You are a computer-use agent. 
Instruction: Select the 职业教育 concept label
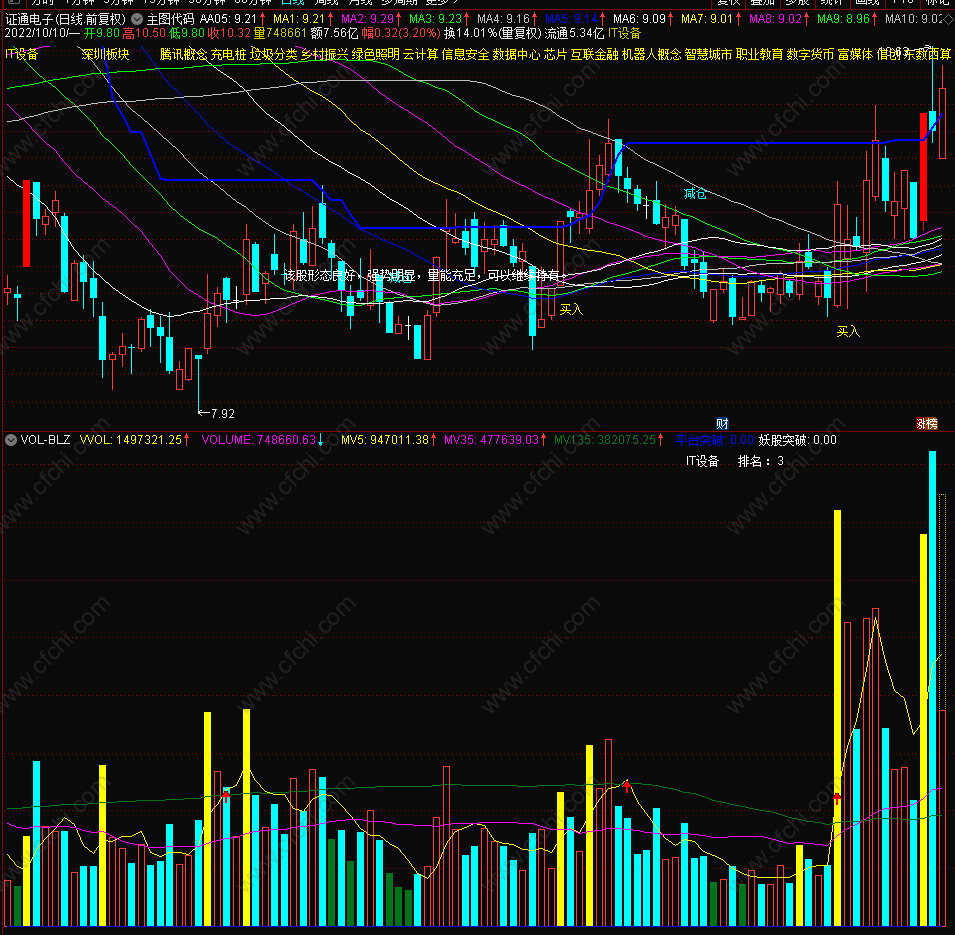tap(759, 55)
